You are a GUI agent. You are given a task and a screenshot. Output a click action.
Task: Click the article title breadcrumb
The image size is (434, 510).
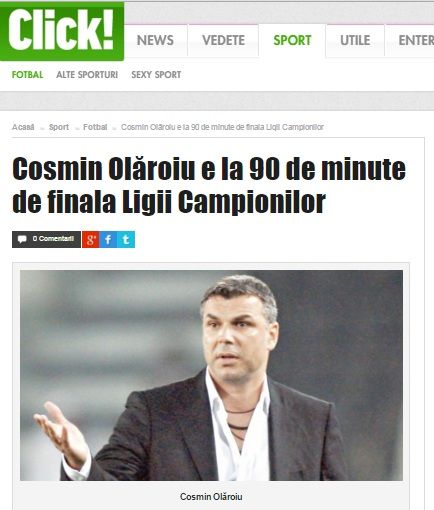[222, 127]
